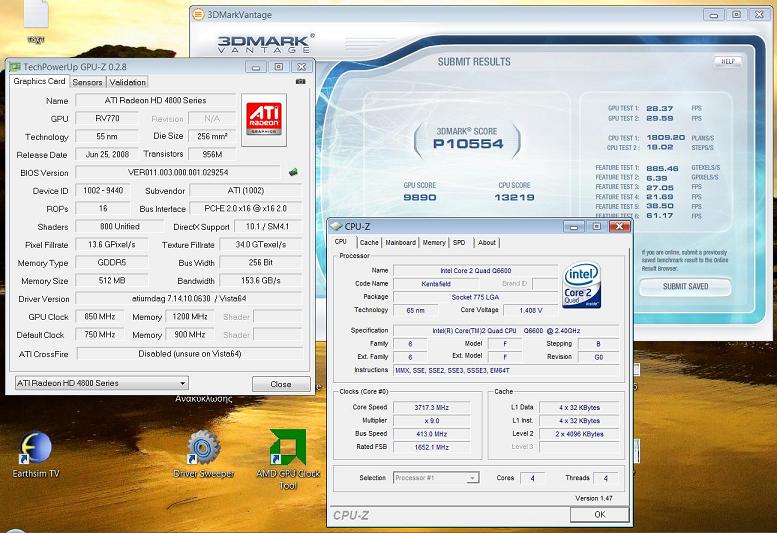The width and height of the screenshot is (777, 533).
Task: Click OK in the CPU-Z window
Action: [x=600, y=514]
